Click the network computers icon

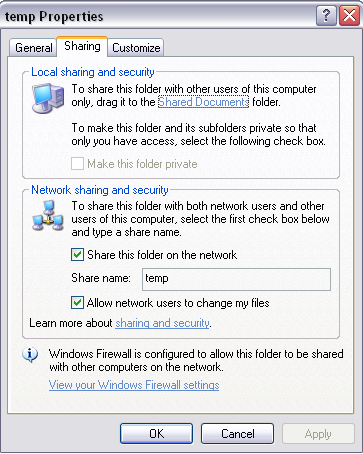click(x=48, y=216)
